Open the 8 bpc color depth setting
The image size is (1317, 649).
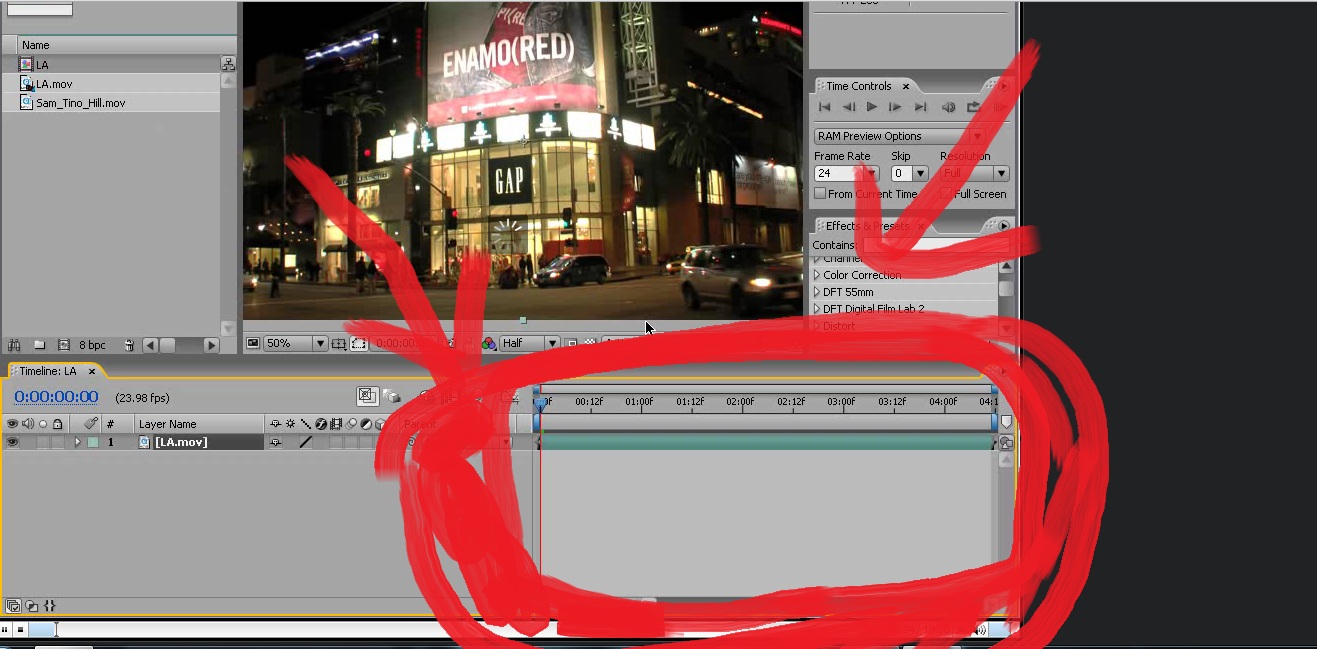click(93, 345)
